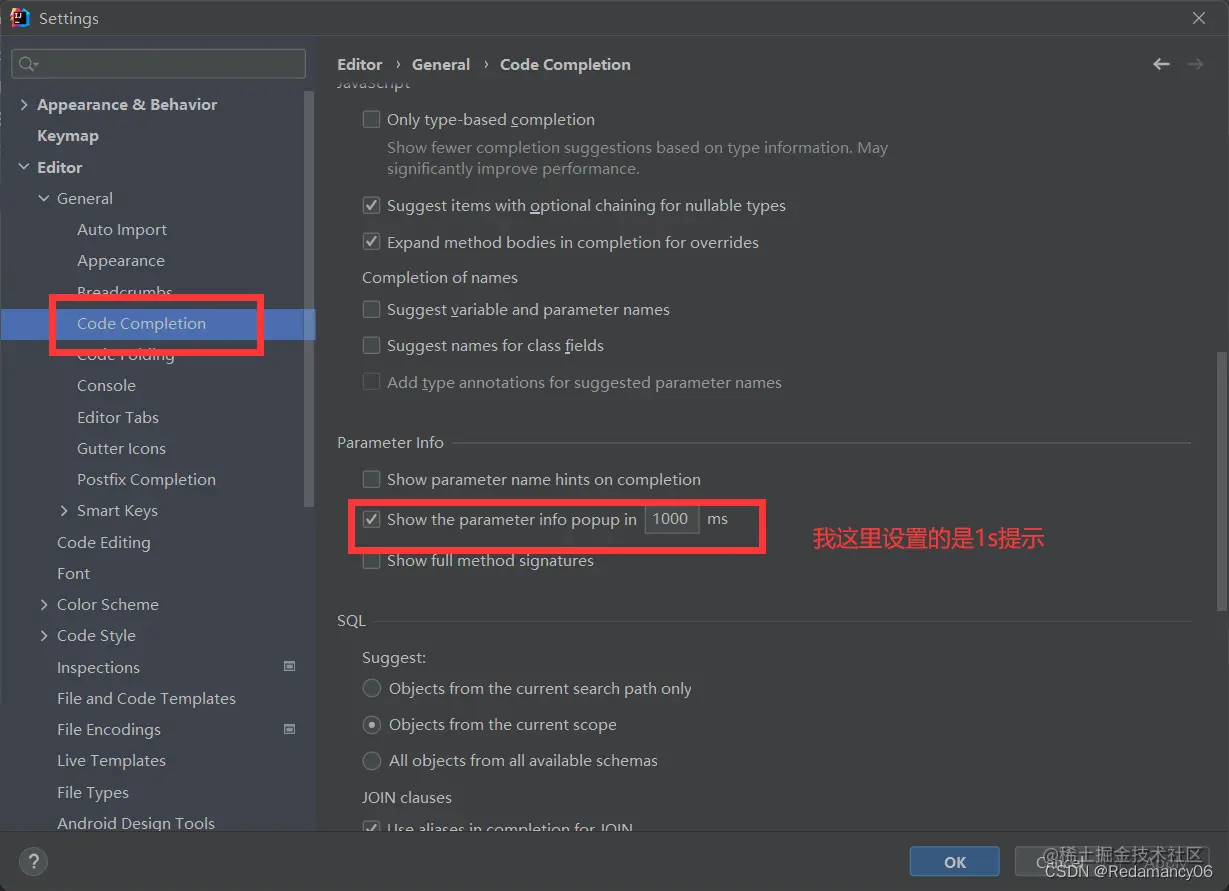Click the right panel vertical scrollbar

point(1222,480)
